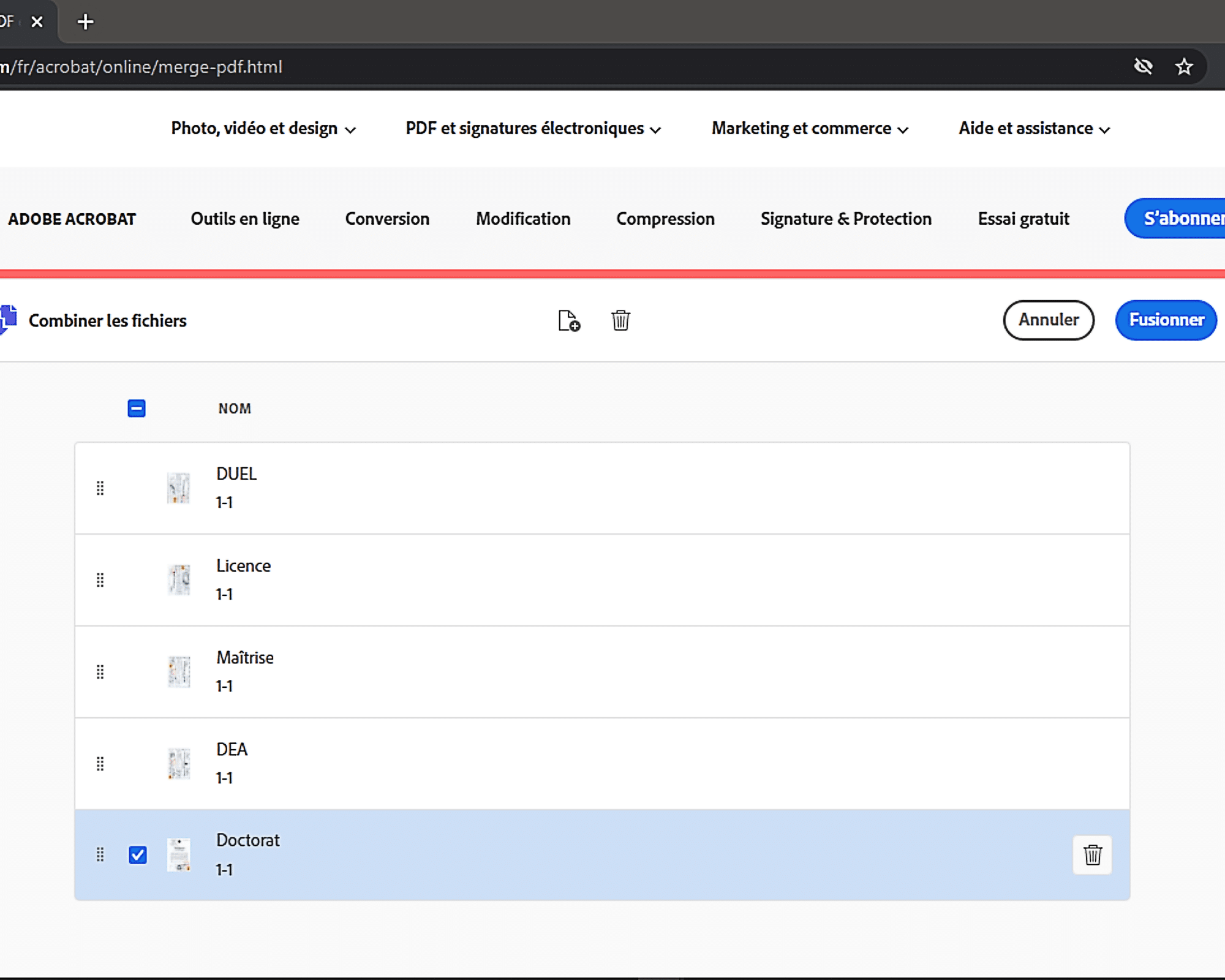Click the drag handle for Doctorat row
Viewport: 1225px width, 980px height.
pos(100,854)
